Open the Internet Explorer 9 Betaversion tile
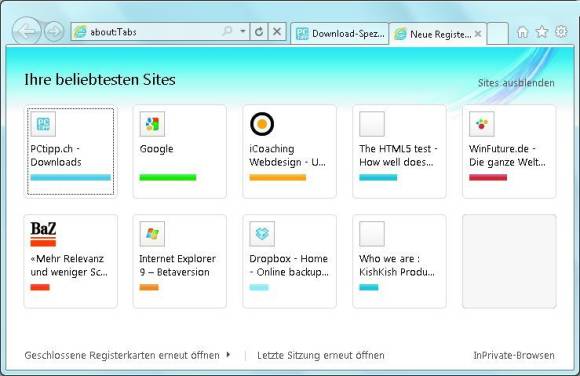580x376 pixels. coord(179,261)
